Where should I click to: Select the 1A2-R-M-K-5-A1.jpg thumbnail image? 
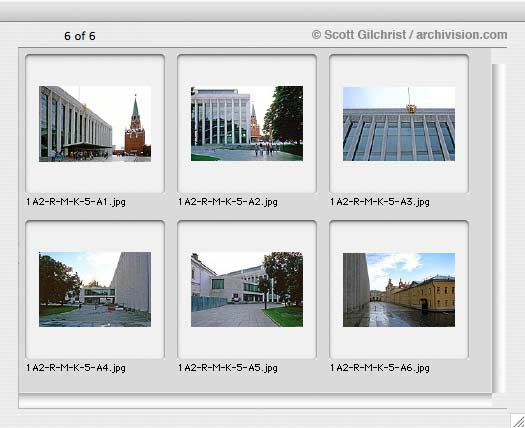coord(95,124)
